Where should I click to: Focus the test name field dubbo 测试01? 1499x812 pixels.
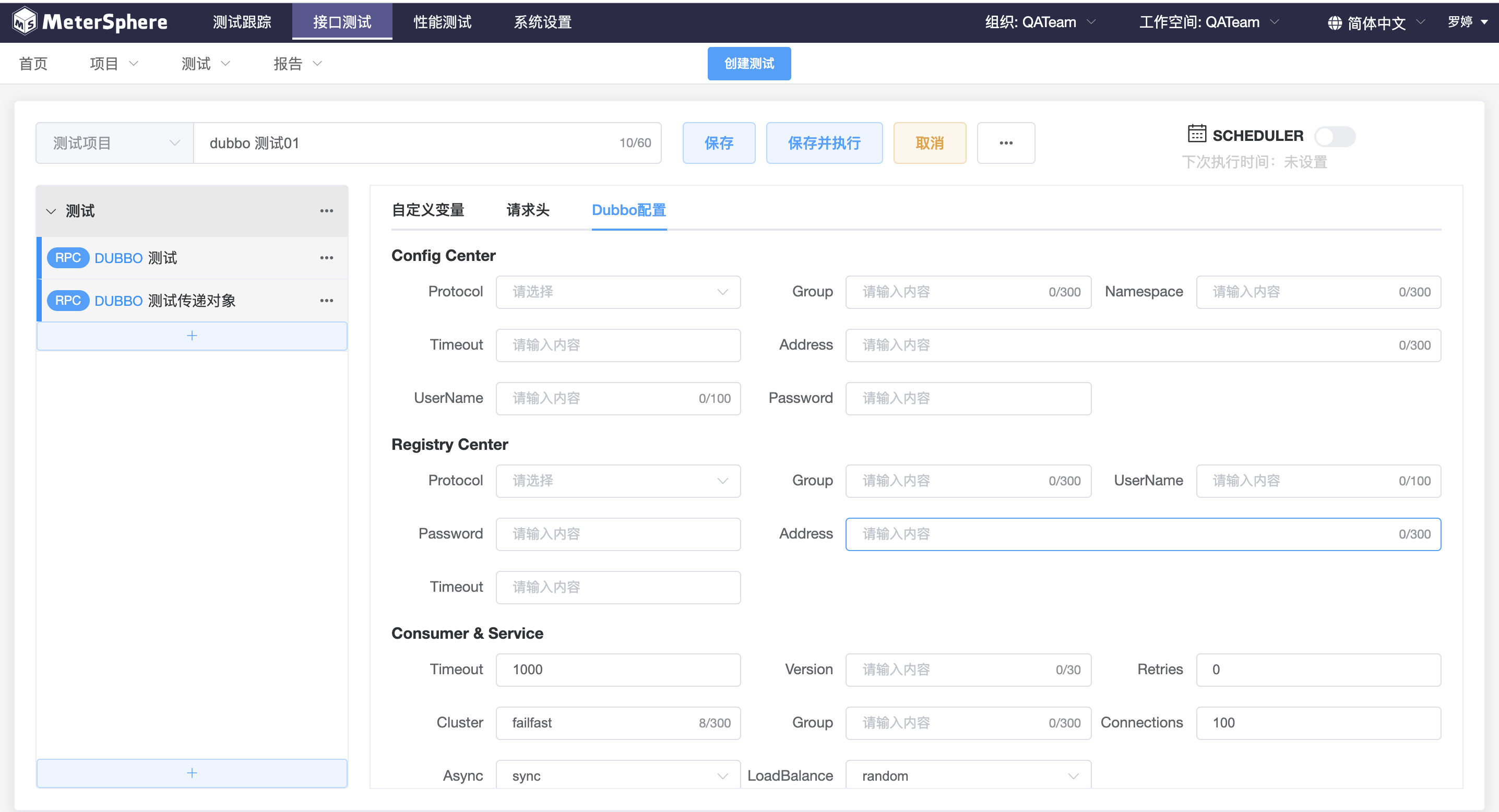(427, 143)
